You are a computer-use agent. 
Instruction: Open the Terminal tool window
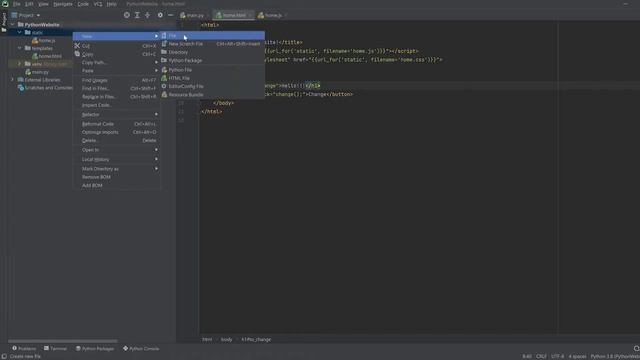(x=55, y=349)
